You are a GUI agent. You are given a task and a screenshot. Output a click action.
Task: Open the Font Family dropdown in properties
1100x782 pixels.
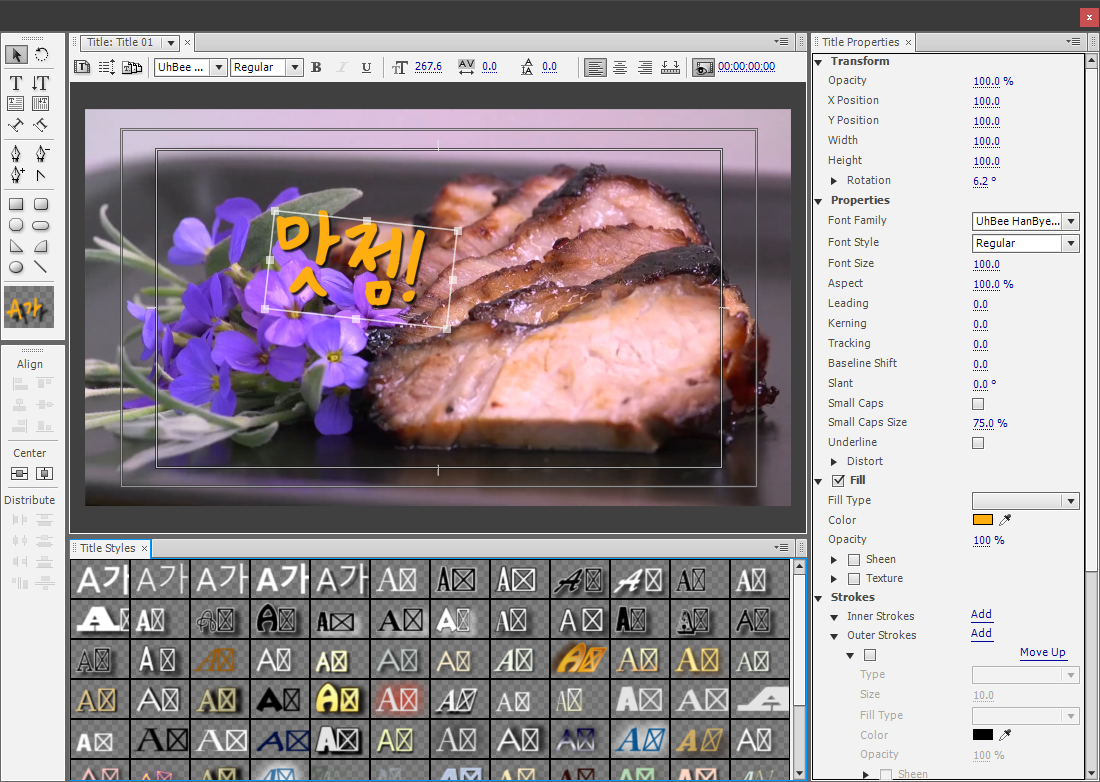tap(1025, 222)
